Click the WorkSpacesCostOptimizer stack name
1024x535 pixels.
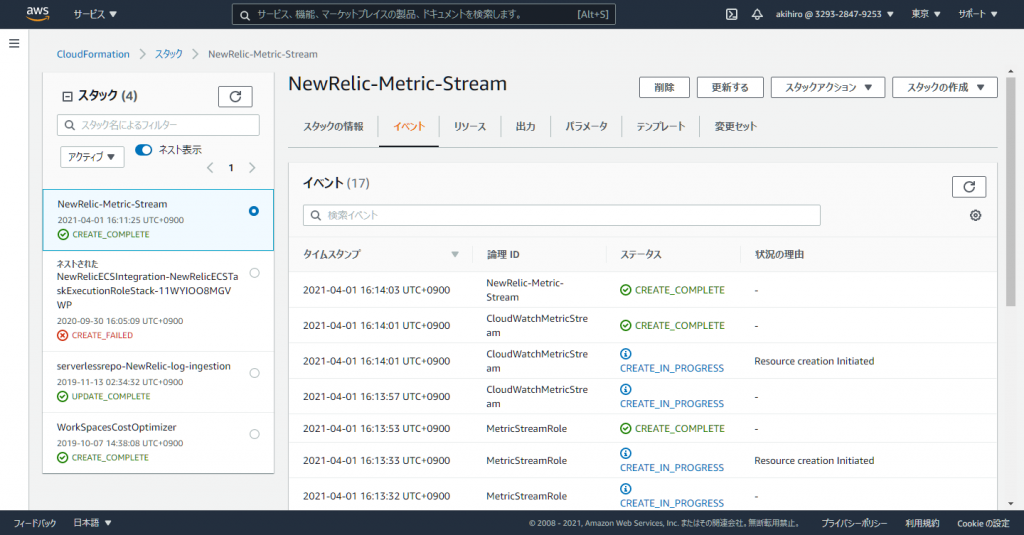[116, 427]
